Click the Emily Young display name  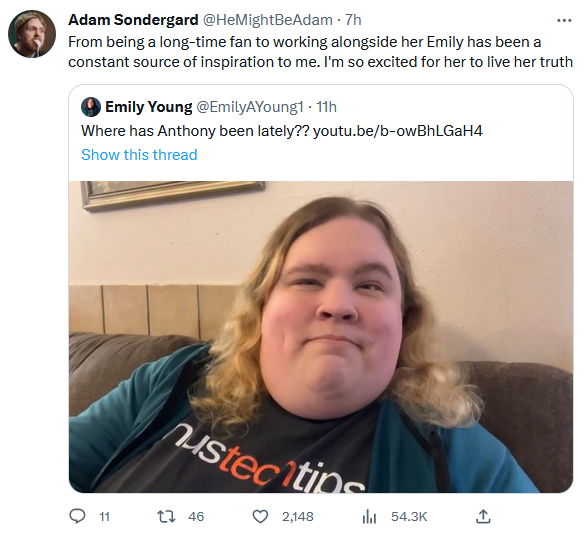pos(149,107)
